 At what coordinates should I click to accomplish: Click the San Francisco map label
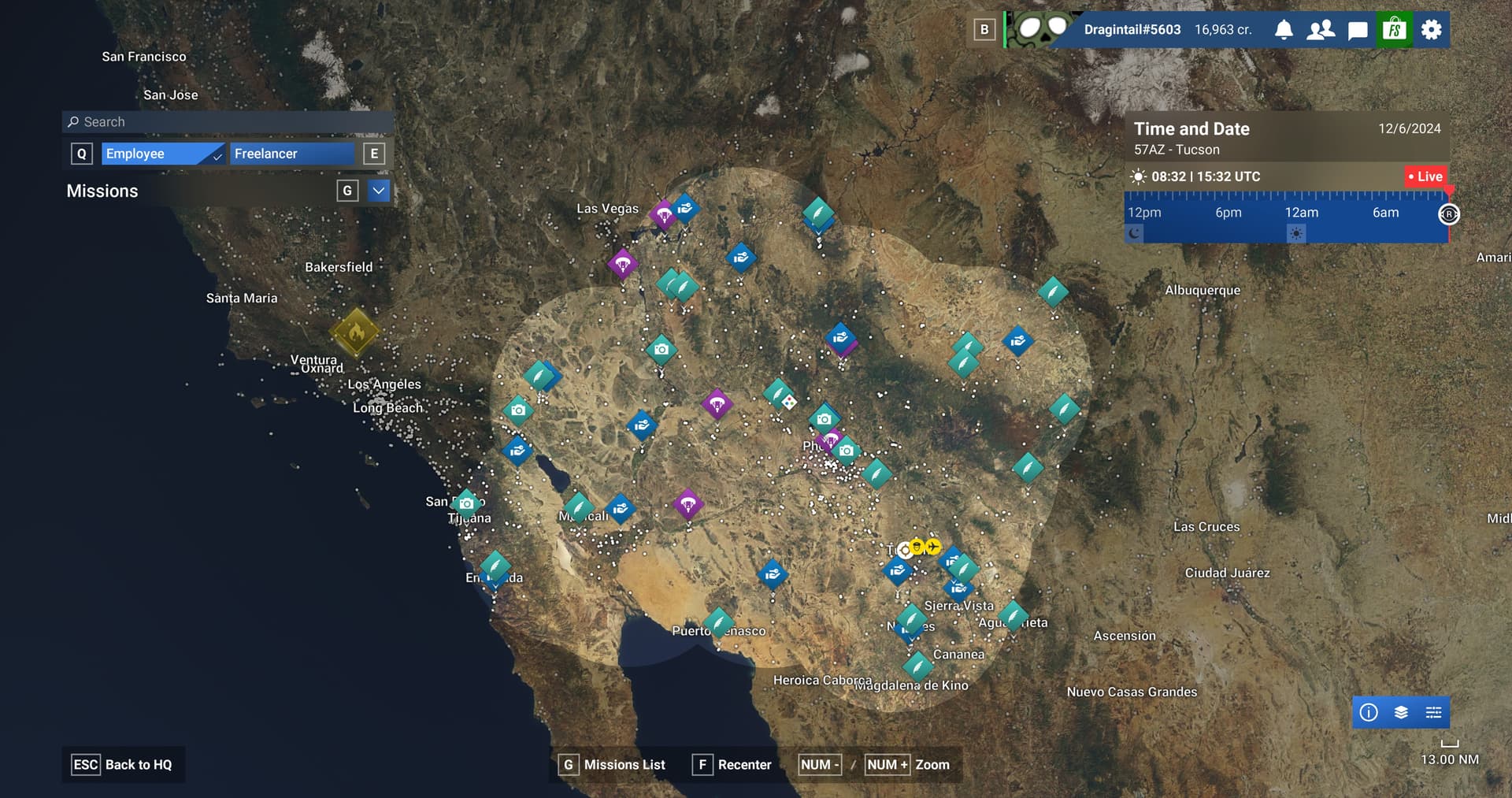pyautogui.click(x=144, y=57)
